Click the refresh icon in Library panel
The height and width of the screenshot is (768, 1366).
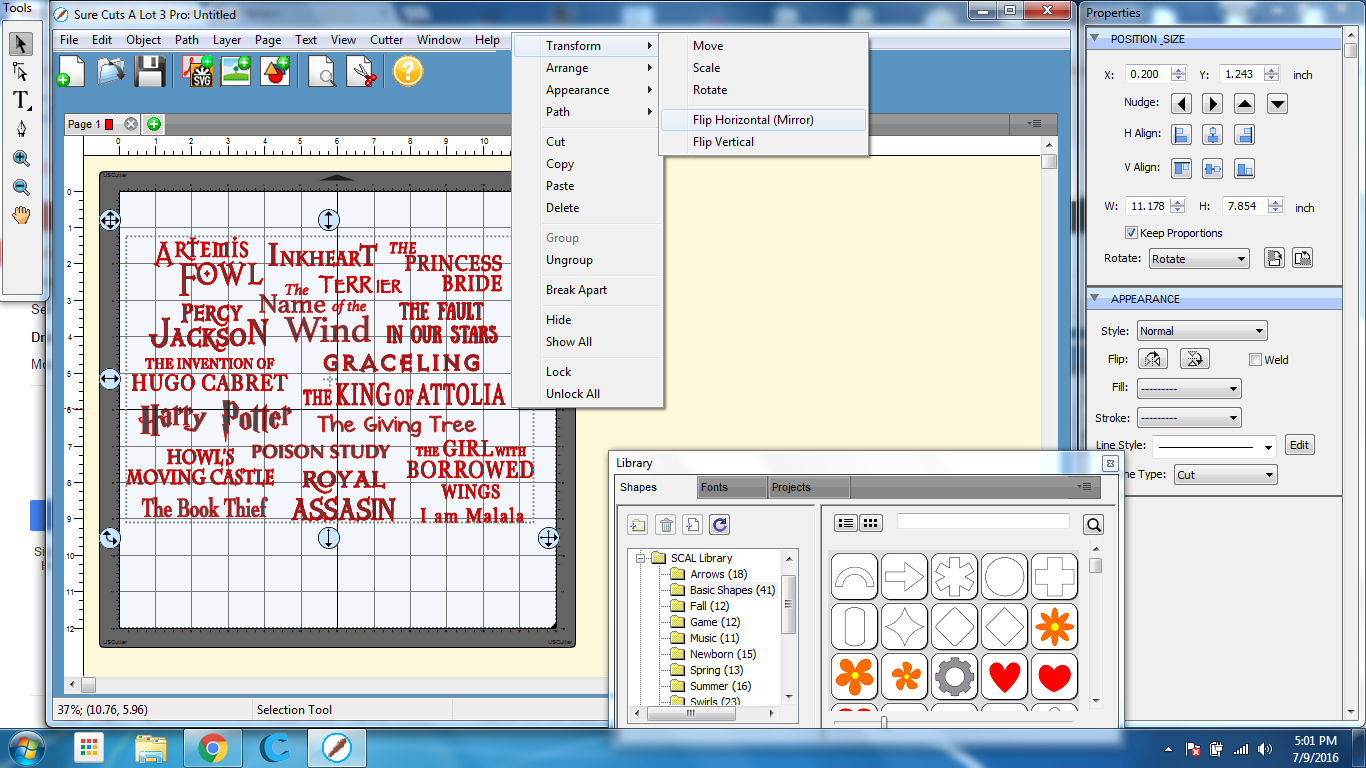[719, 524]
